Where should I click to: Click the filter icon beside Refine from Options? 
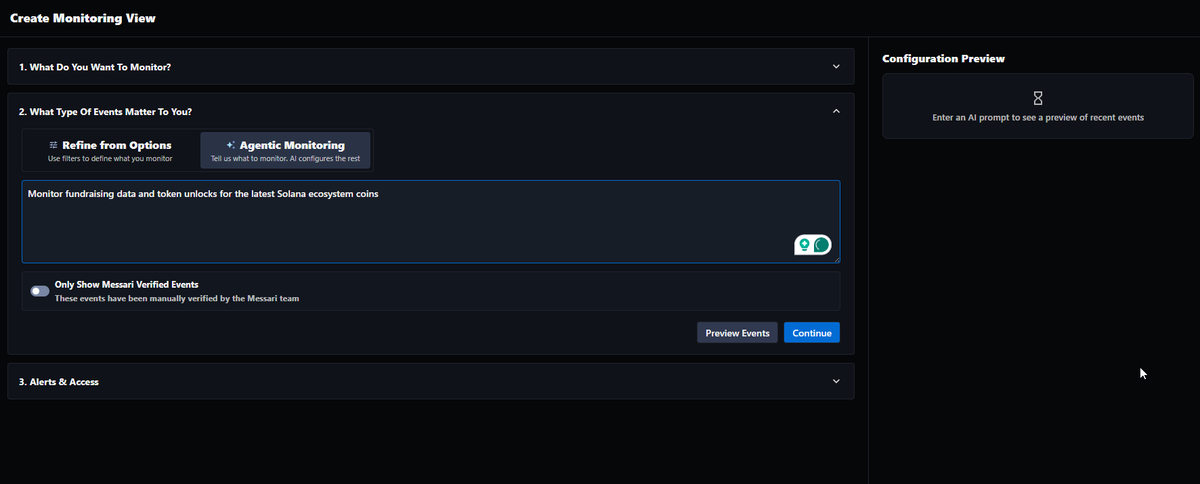[53, 145]
